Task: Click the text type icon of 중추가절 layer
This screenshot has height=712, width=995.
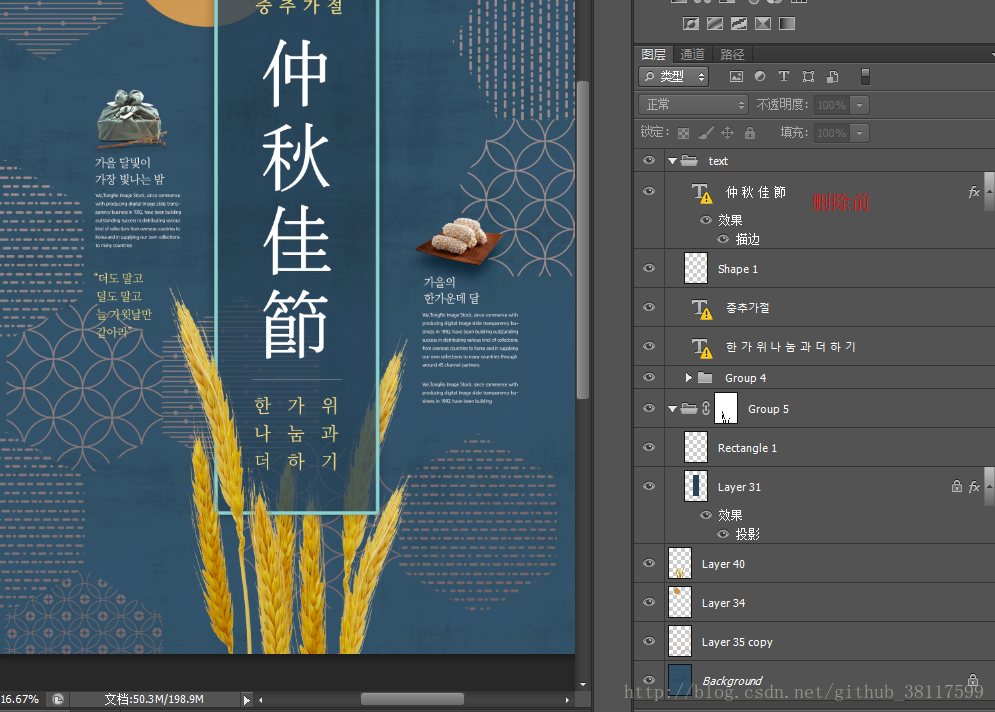Action: [x=701, y=308]
